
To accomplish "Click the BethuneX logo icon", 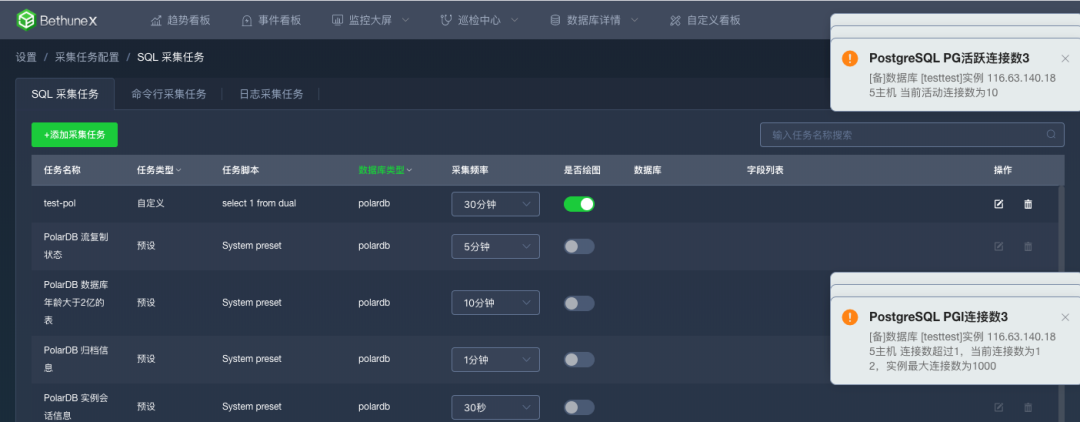I will [26, 20].
